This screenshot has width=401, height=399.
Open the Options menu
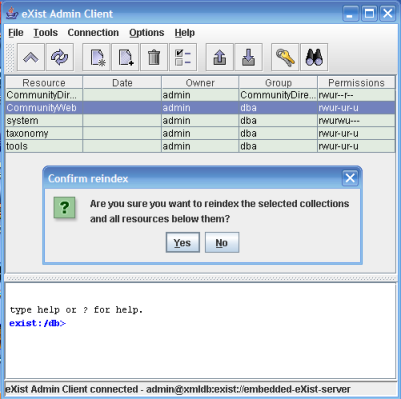point(147,33)
